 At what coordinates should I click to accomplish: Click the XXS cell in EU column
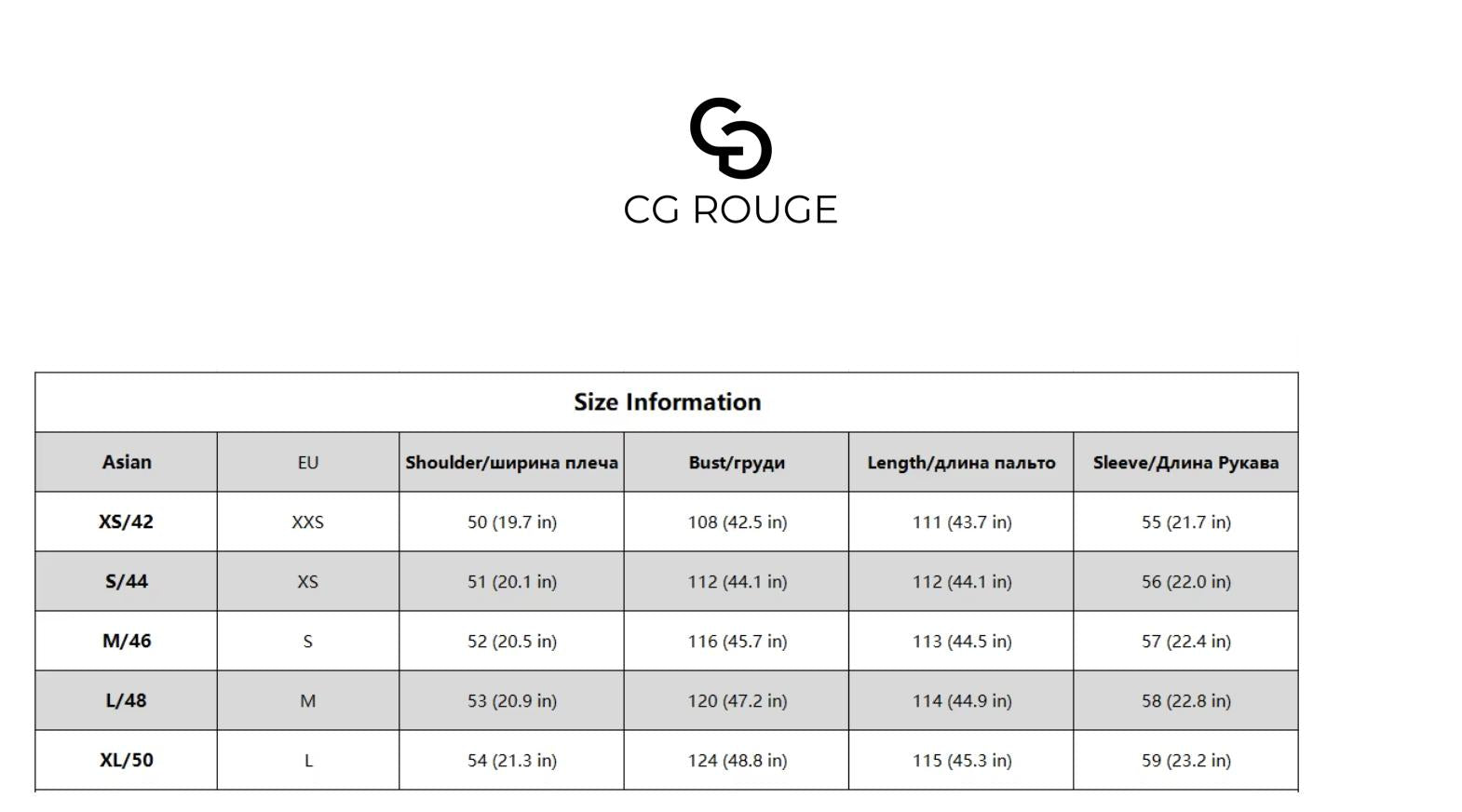point(308,522)
